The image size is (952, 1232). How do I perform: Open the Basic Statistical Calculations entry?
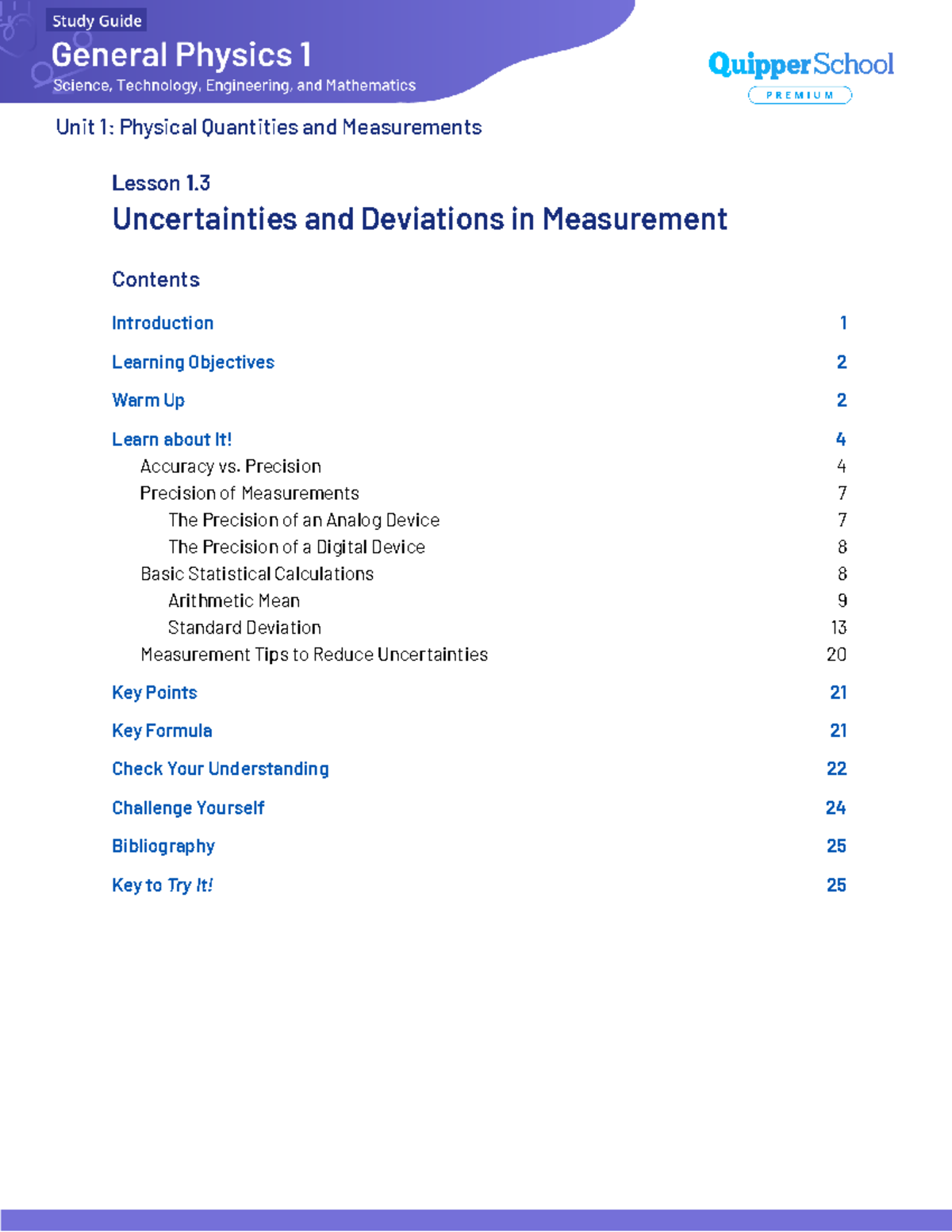tap(256, 574)
